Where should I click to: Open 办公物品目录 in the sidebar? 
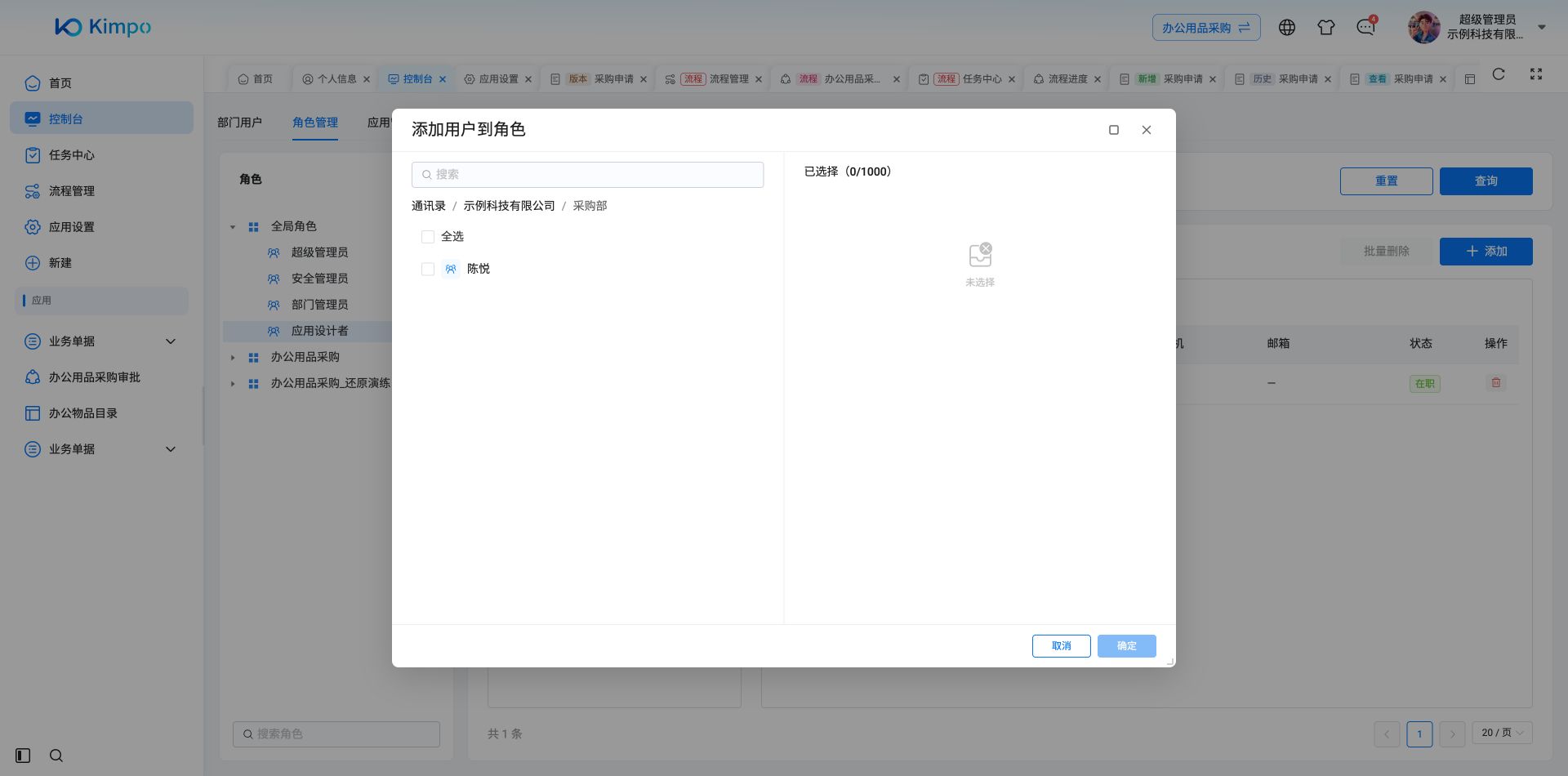101,413
